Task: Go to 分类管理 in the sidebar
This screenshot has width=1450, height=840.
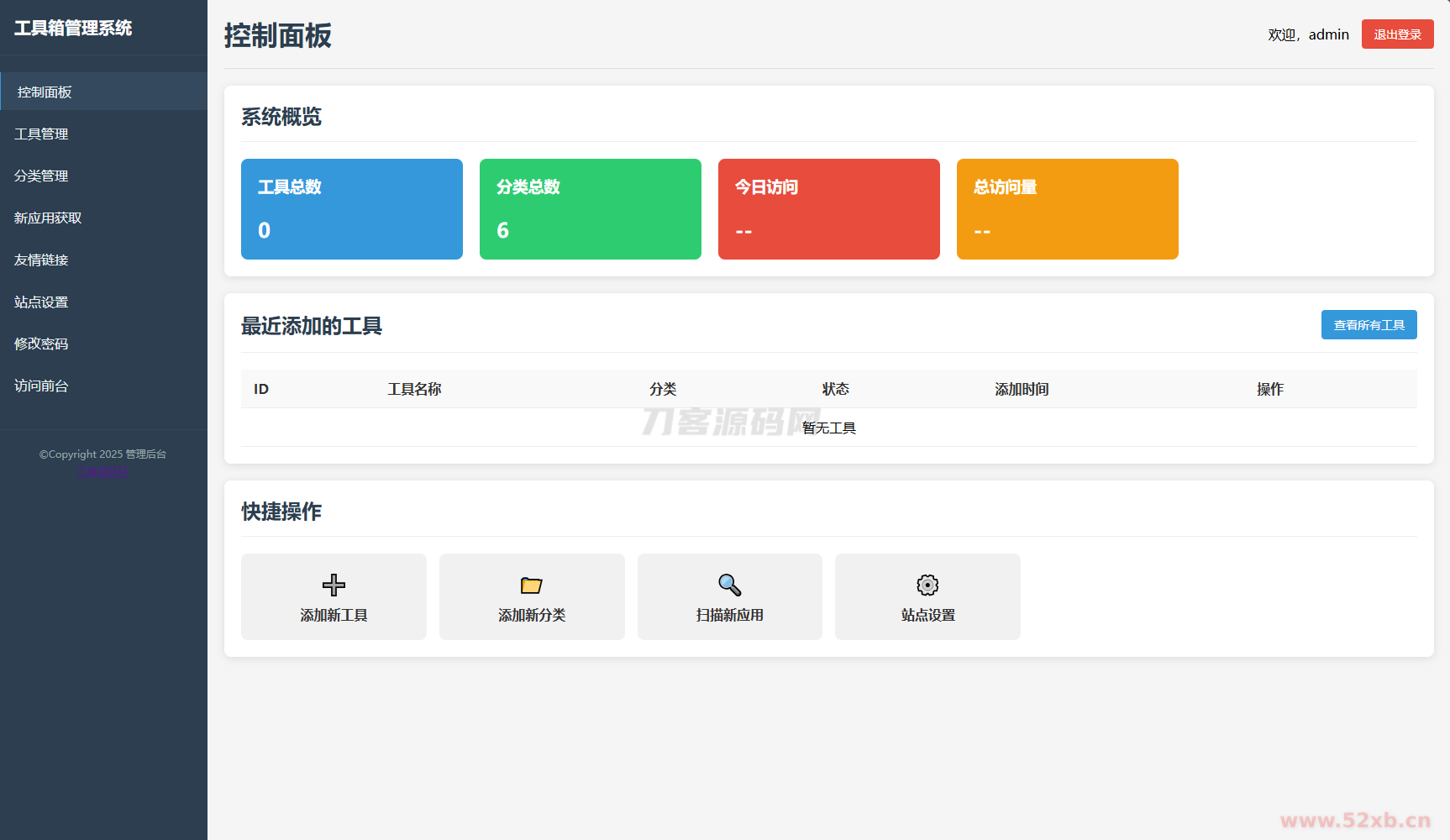Action: point(42,176)
